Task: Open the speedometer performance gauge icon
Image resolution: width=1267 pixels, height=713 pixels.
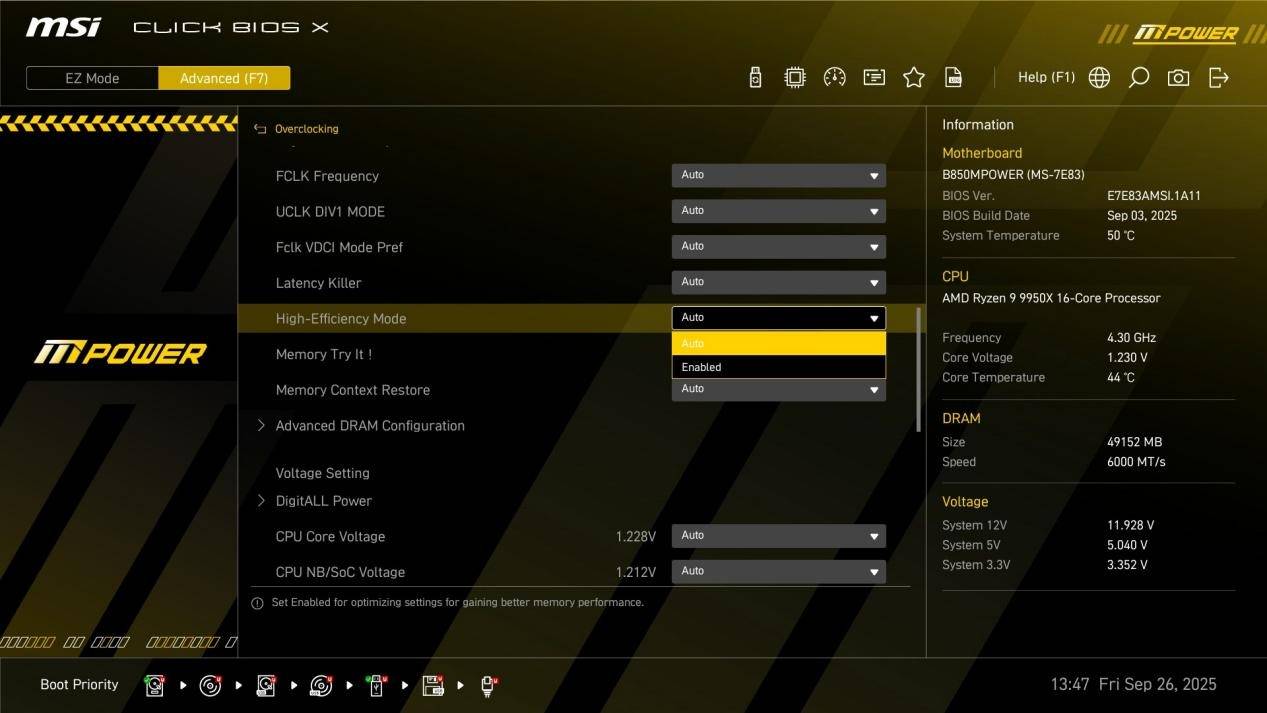Action: [834, 78]
